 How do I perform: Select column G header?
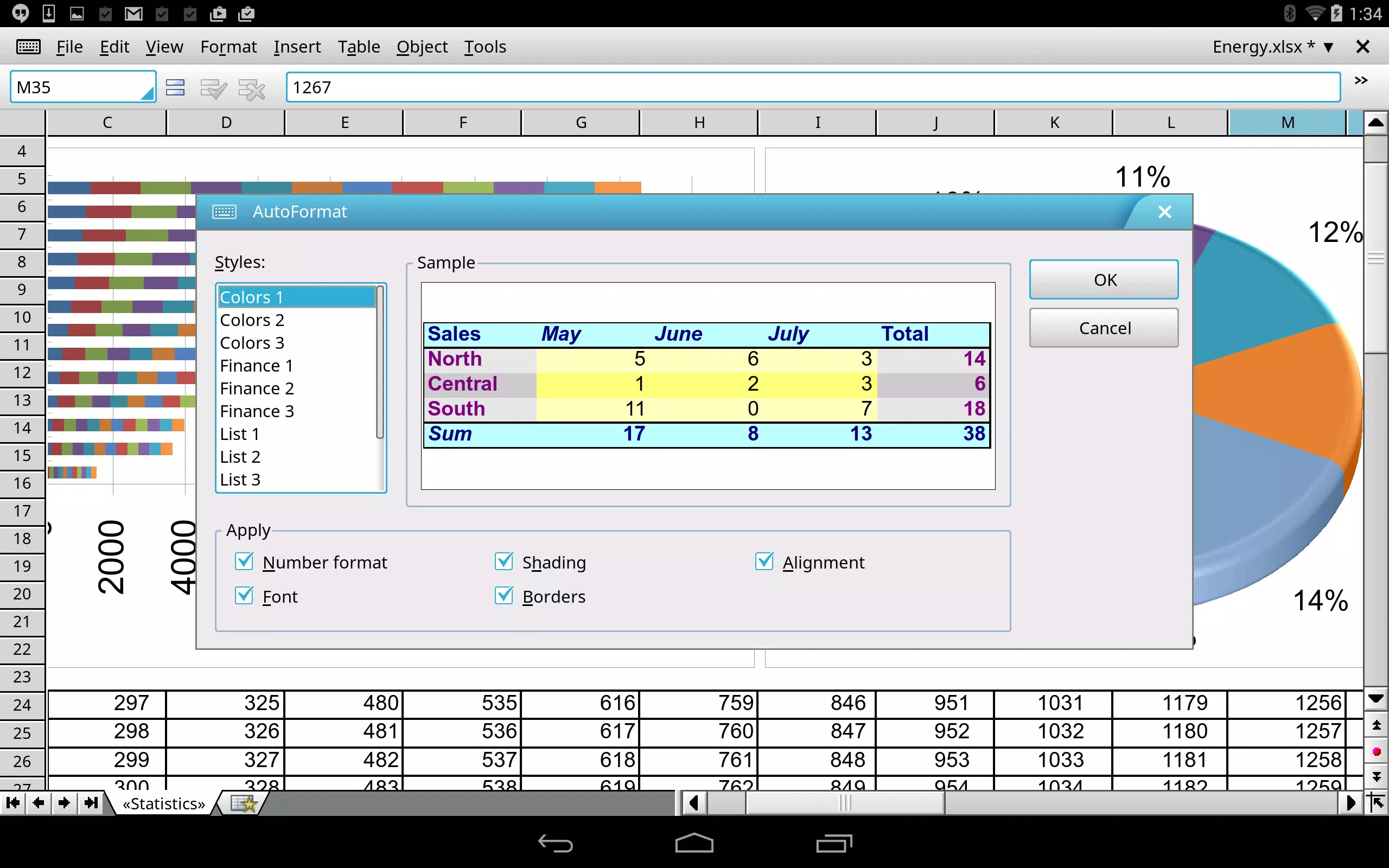point(580,122)
